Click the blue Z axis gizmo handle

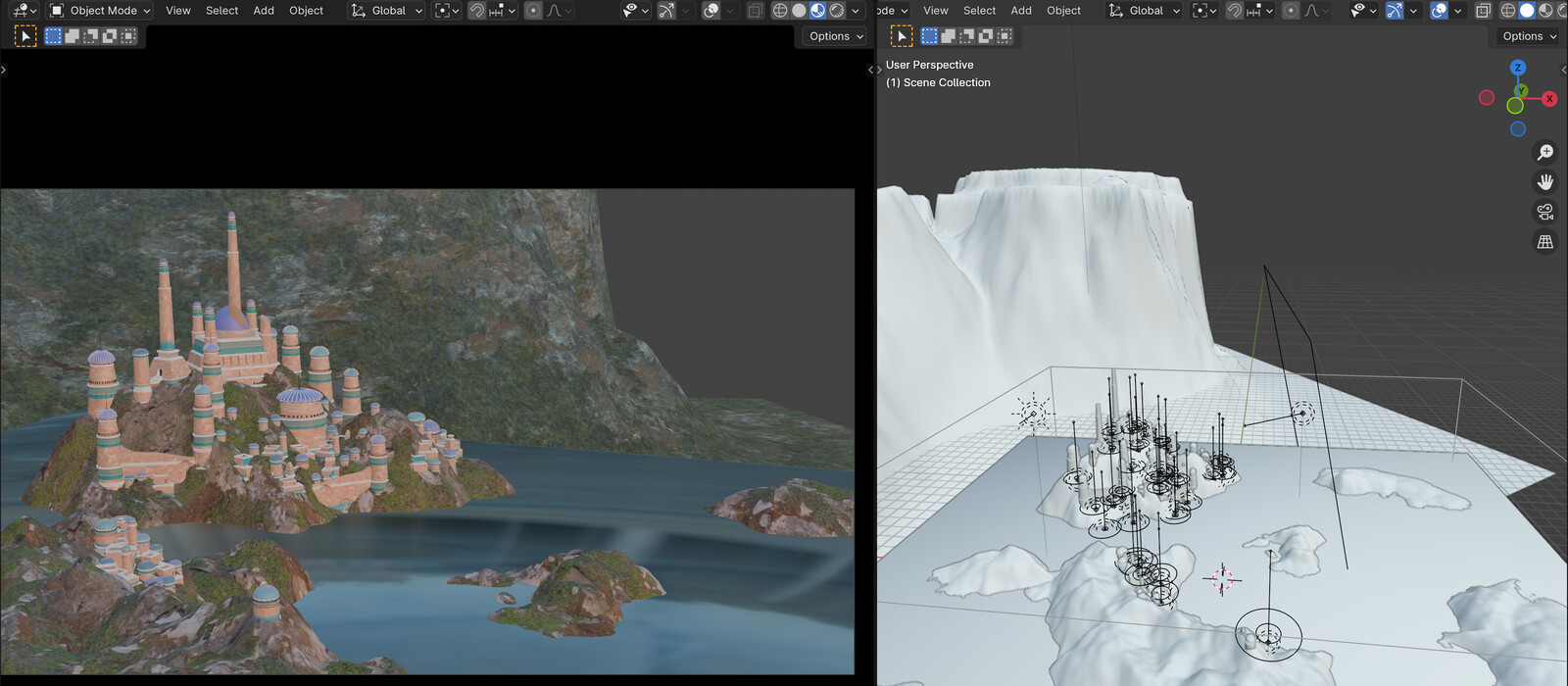(1518, 68)
